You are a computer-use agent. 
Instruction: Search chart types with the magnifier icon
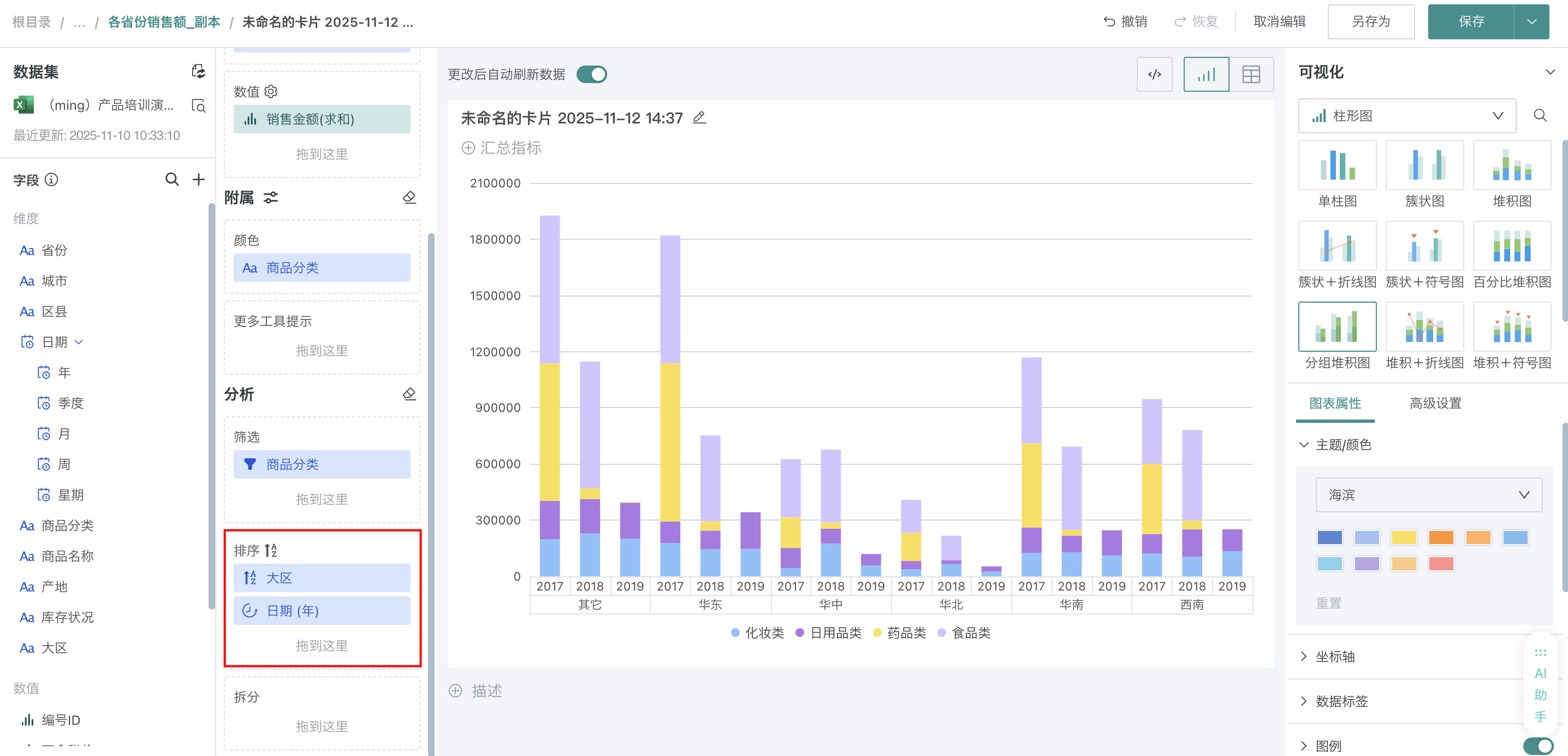click(x=1540, y=116)
